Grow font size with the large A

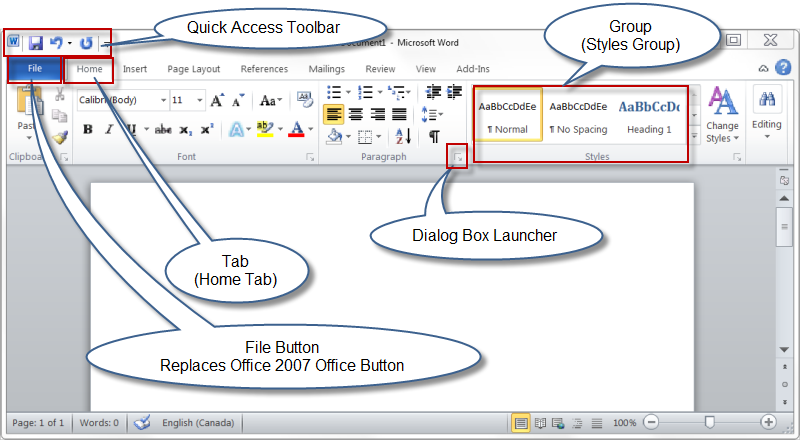217,100
